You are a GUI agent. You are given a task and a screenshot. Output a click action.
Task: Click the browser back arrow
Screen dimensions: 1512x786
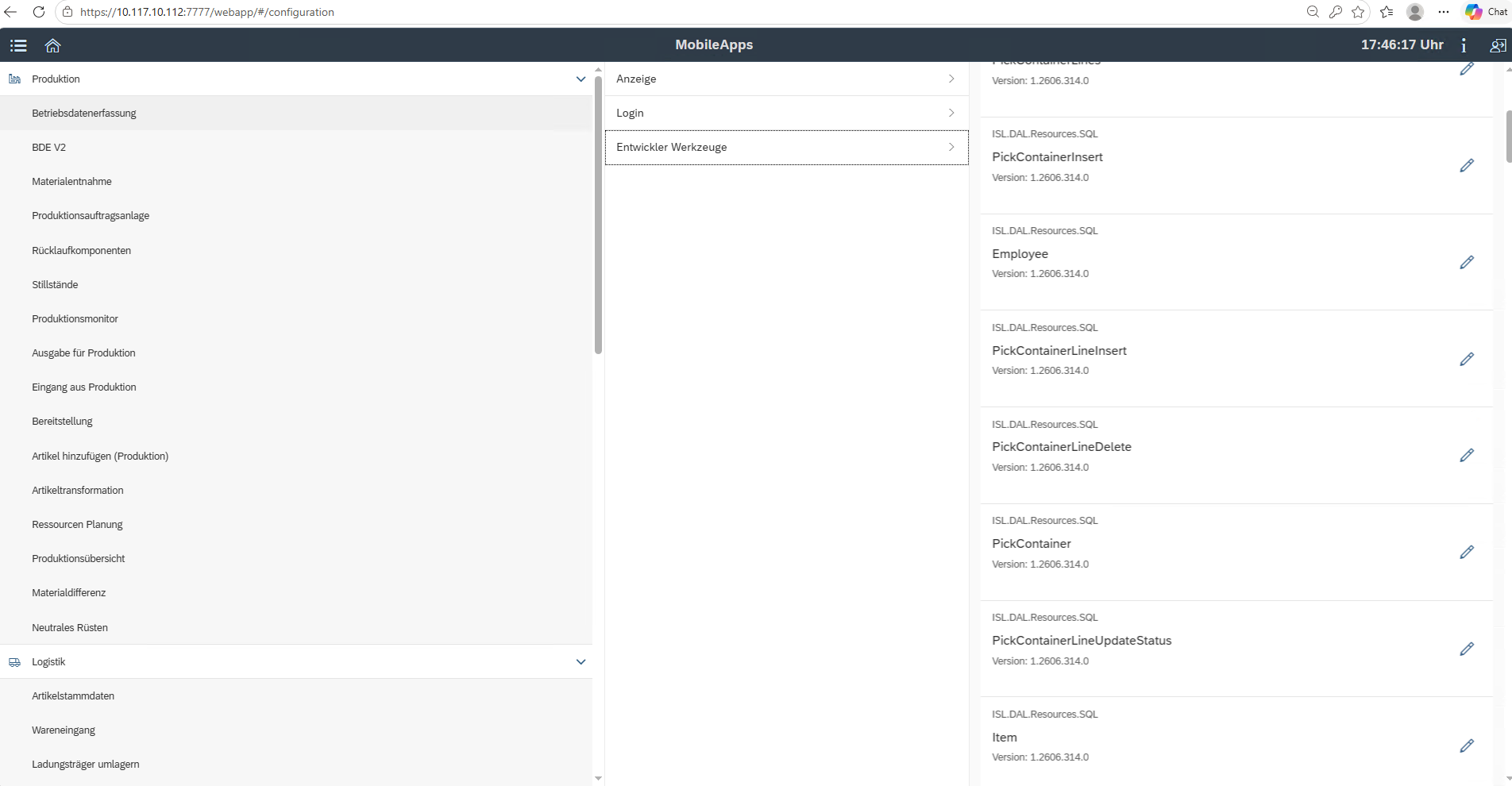[x=11, y=12]
